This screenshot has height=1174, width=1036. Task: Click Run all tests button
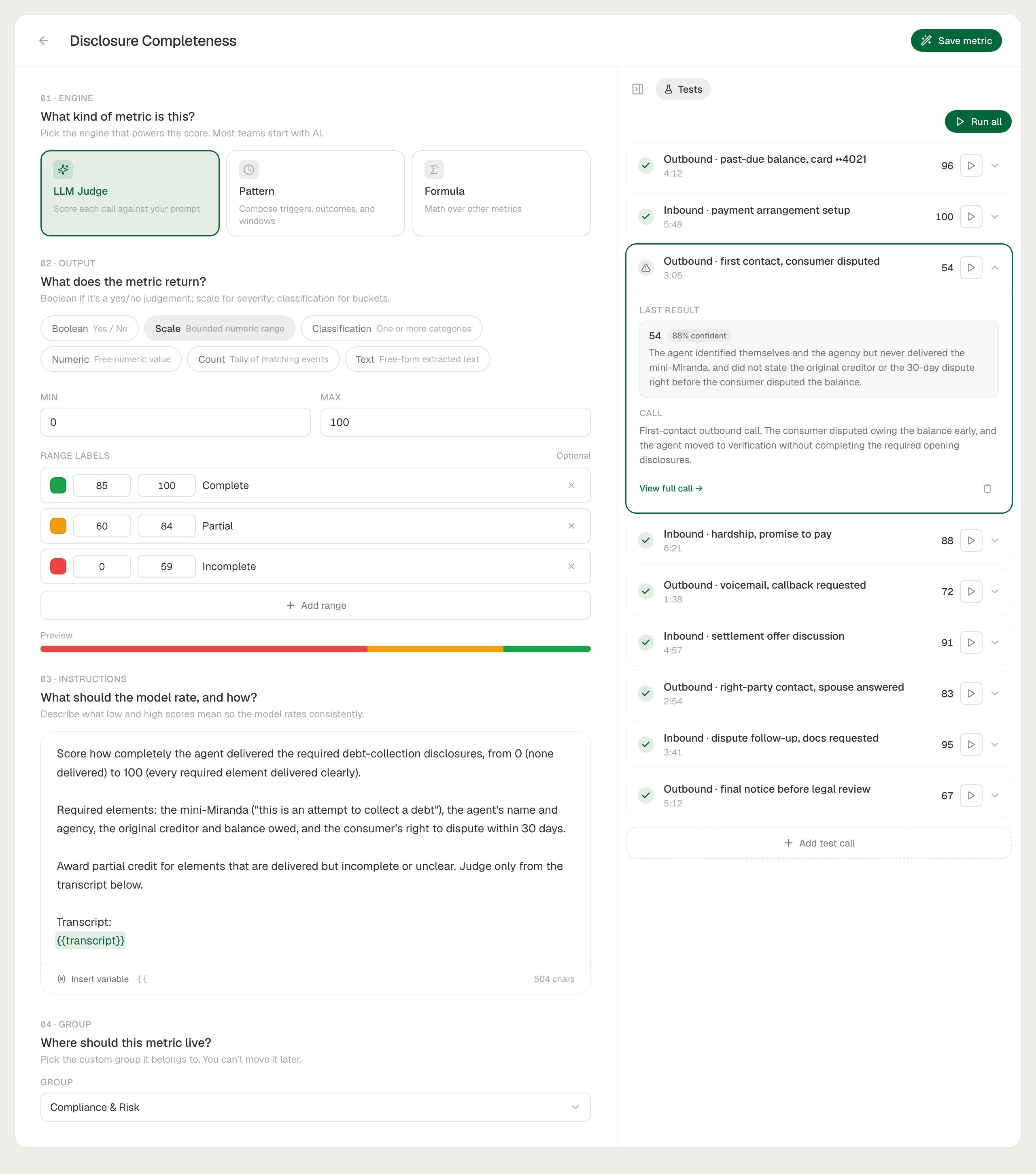click(978, 122)
